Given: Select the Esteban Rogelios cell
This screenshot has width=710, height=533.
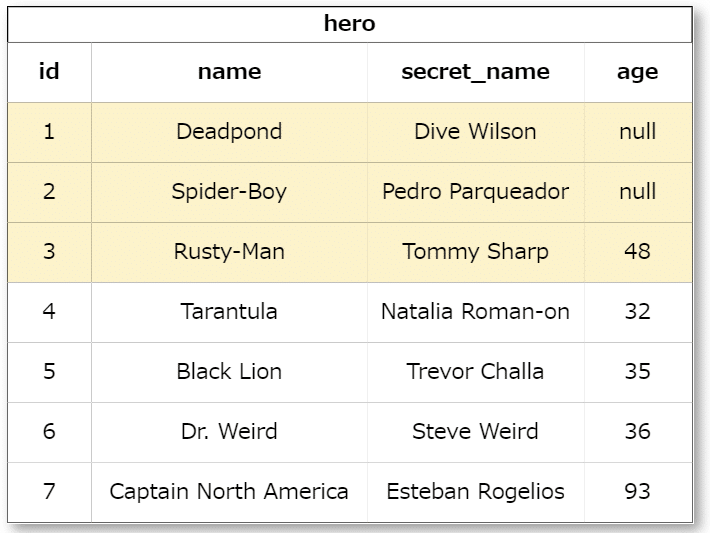Looking at the screenshot, I should 475,491.
